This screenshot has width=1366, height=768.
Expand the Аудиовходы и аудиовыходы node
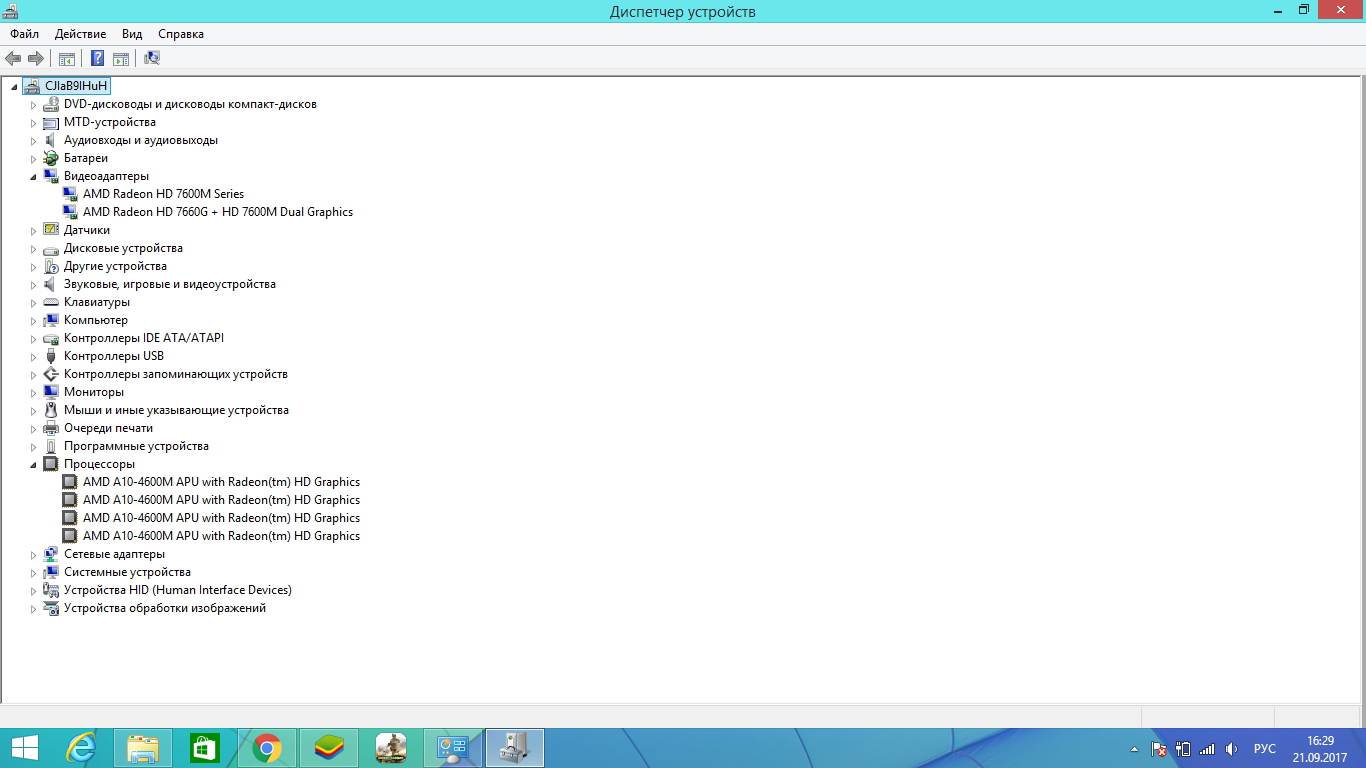click(33, 141)
